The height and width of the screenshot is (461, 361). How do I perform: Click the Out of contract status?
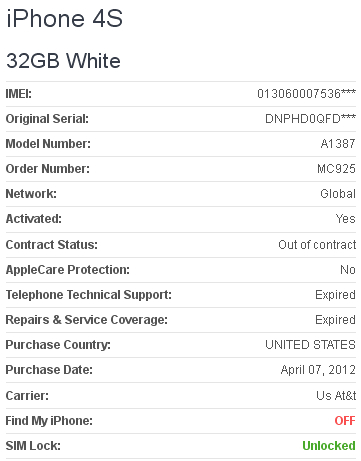(x=317, y=245)
